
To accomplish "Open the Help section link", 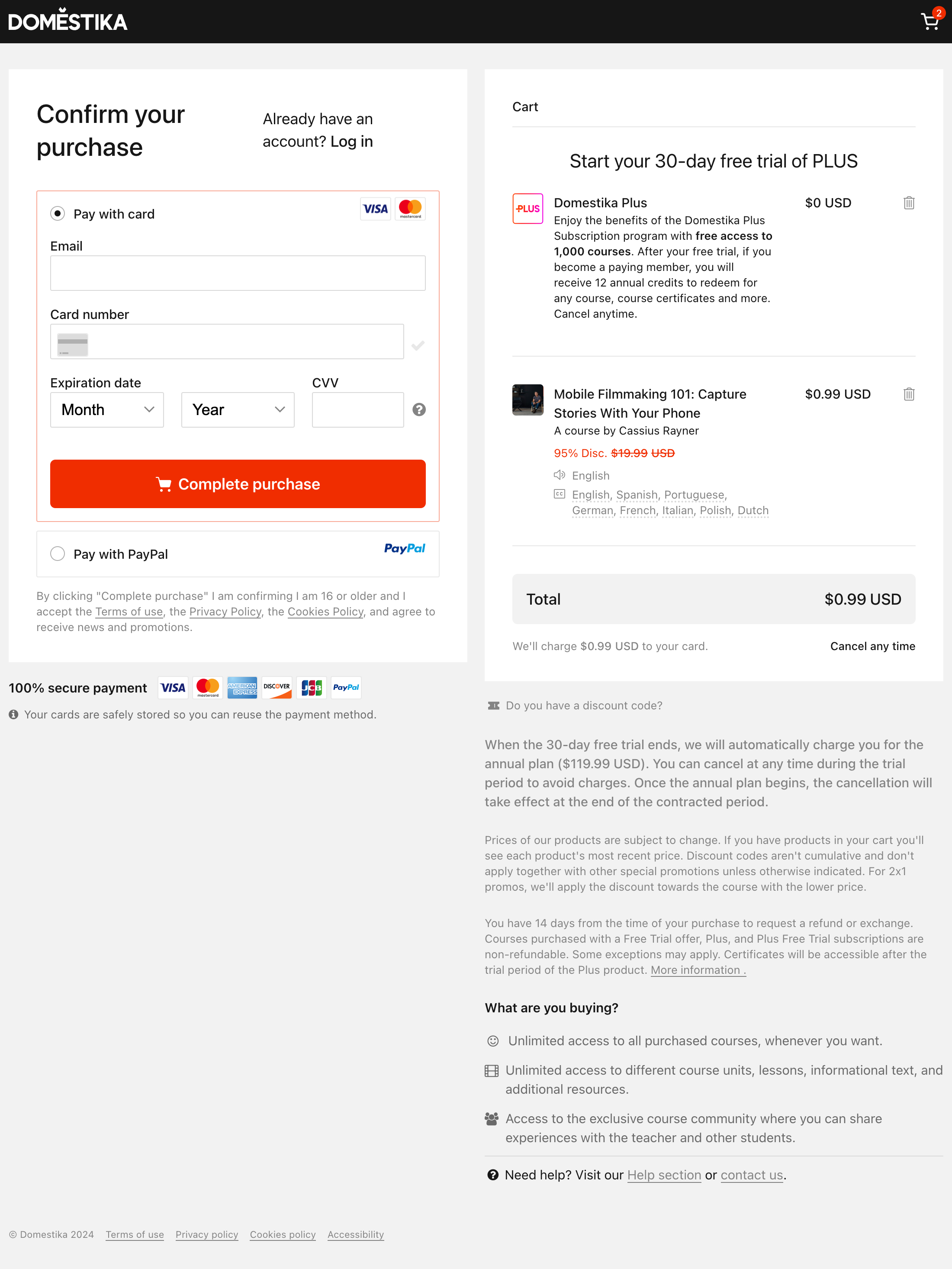I will pyautogui.click(x=663, y=1175).
